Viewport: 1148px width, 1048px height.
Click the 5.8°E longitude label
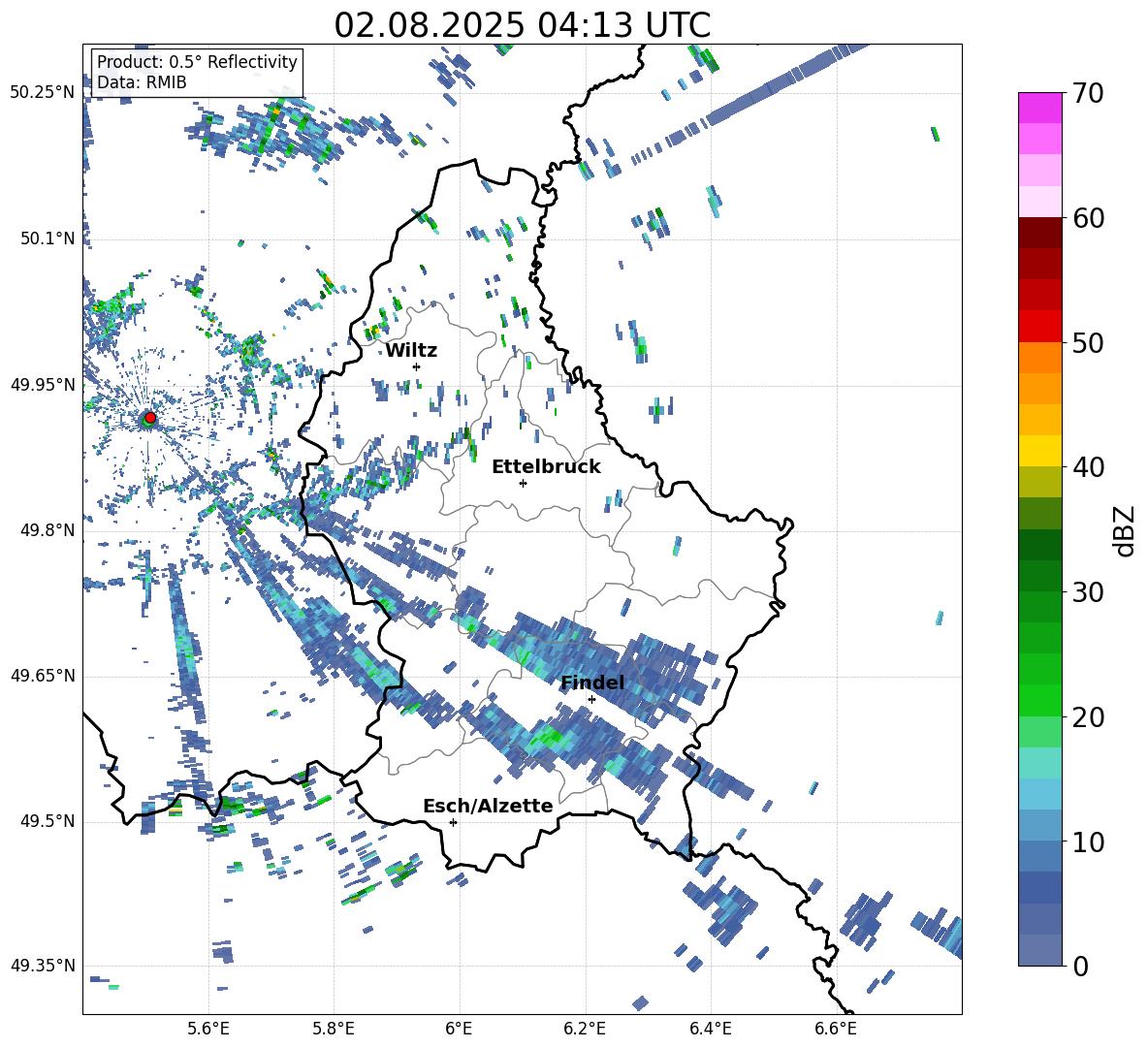click(x=334, y=1029)
